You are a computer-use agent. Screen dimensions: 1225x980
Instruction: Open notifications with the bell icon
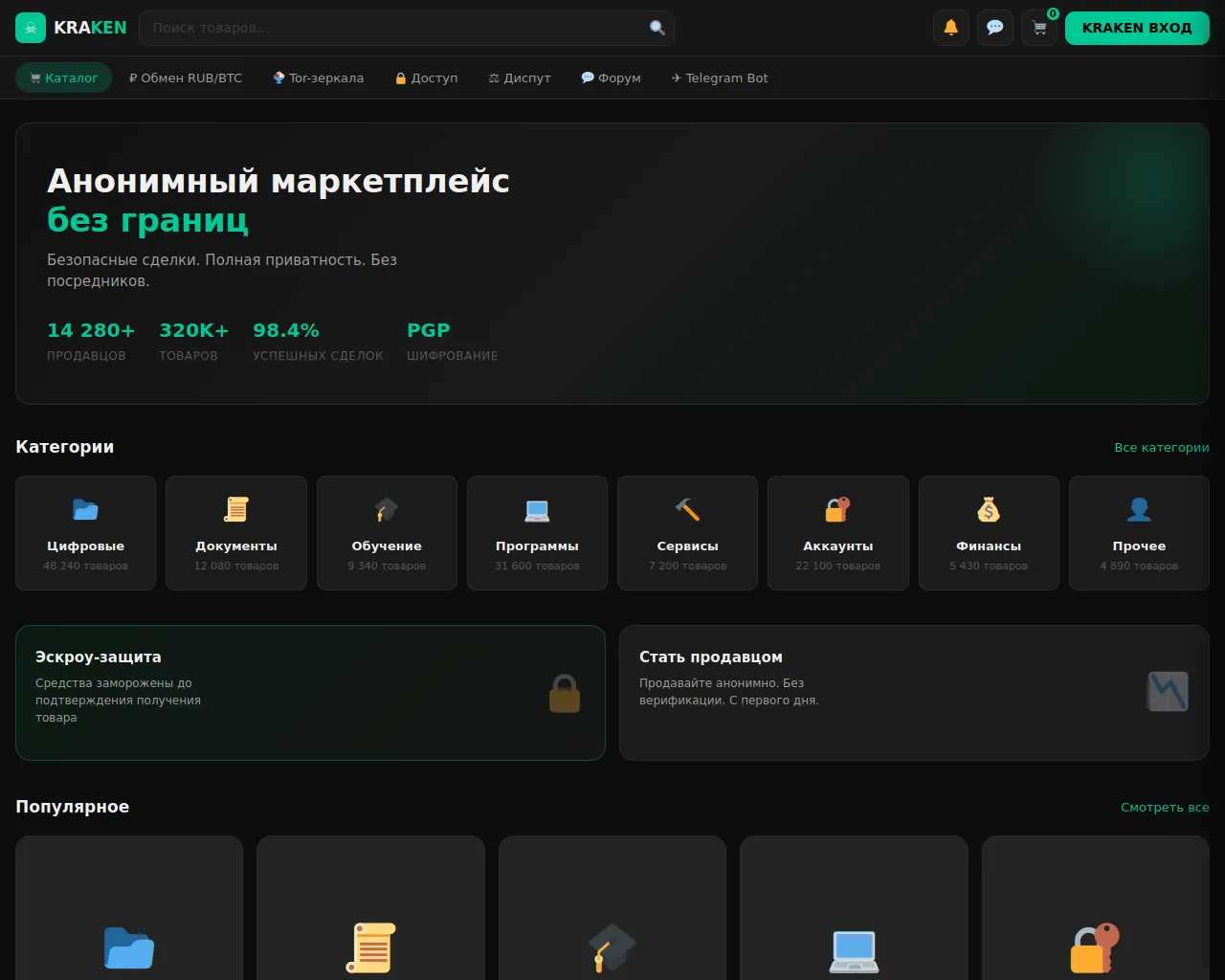(x=951, y=28)
